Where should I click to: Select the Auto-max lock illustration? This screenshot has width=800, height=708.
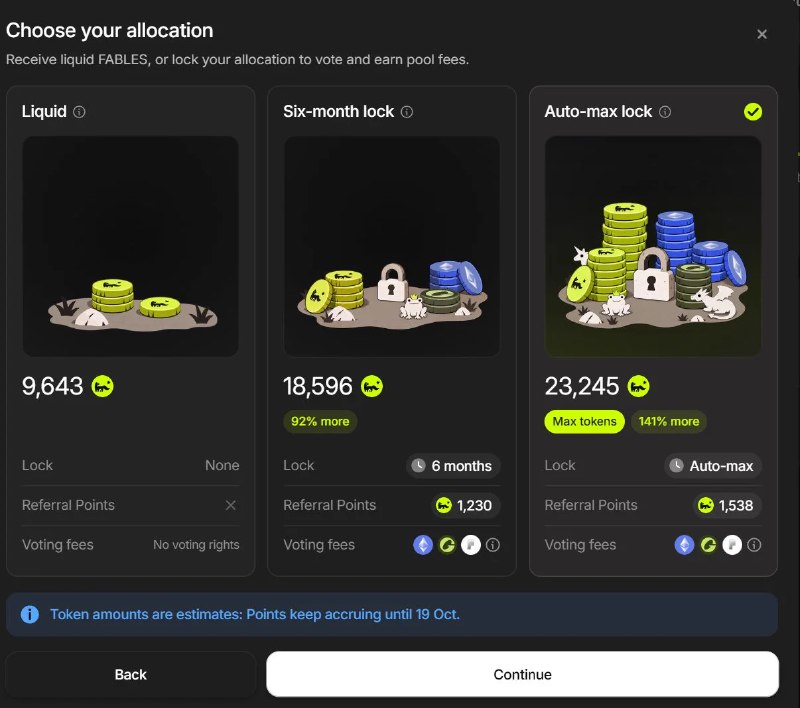(653, 246)
